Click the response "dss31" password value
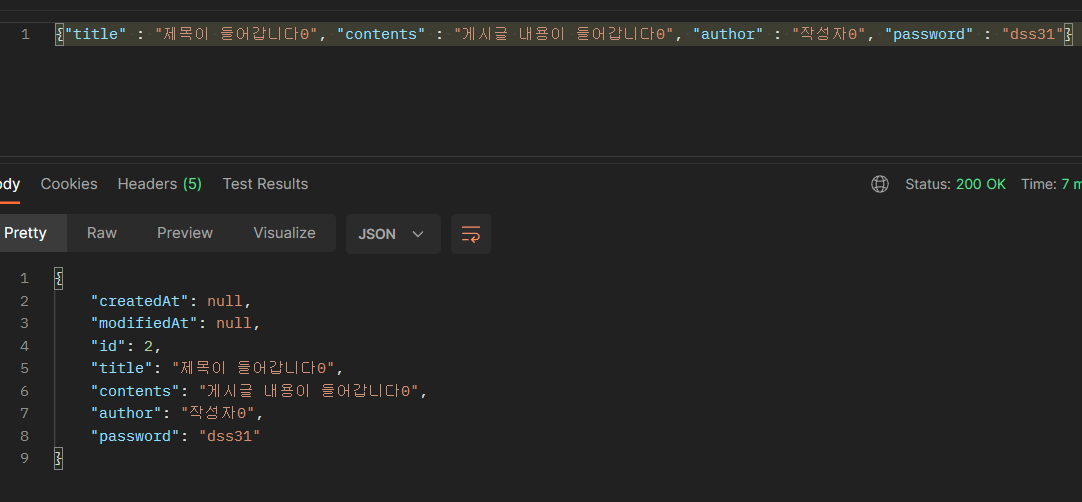This screenshot has height=502, width=1082. pyautogui.click(x=229, y=436)
